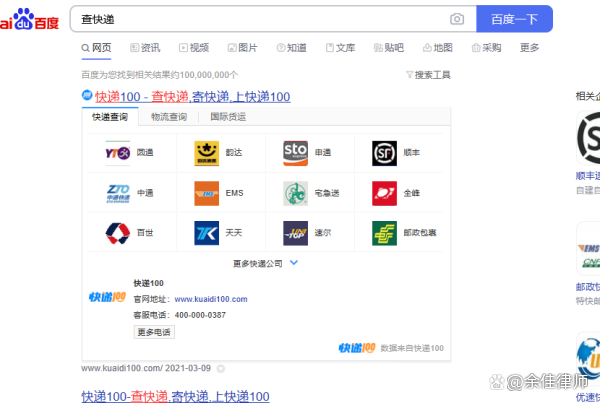Choose the 速尔 UNI TOP courier icon
Viewport: 600px width, 403px height.
[x=295, y=233]
